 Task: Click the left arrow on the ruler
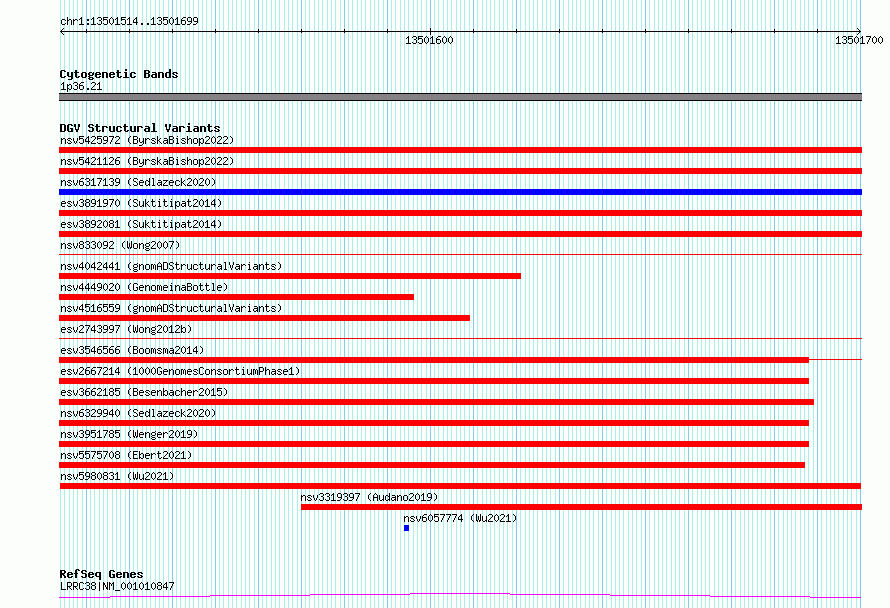click(x=62, y=32)
